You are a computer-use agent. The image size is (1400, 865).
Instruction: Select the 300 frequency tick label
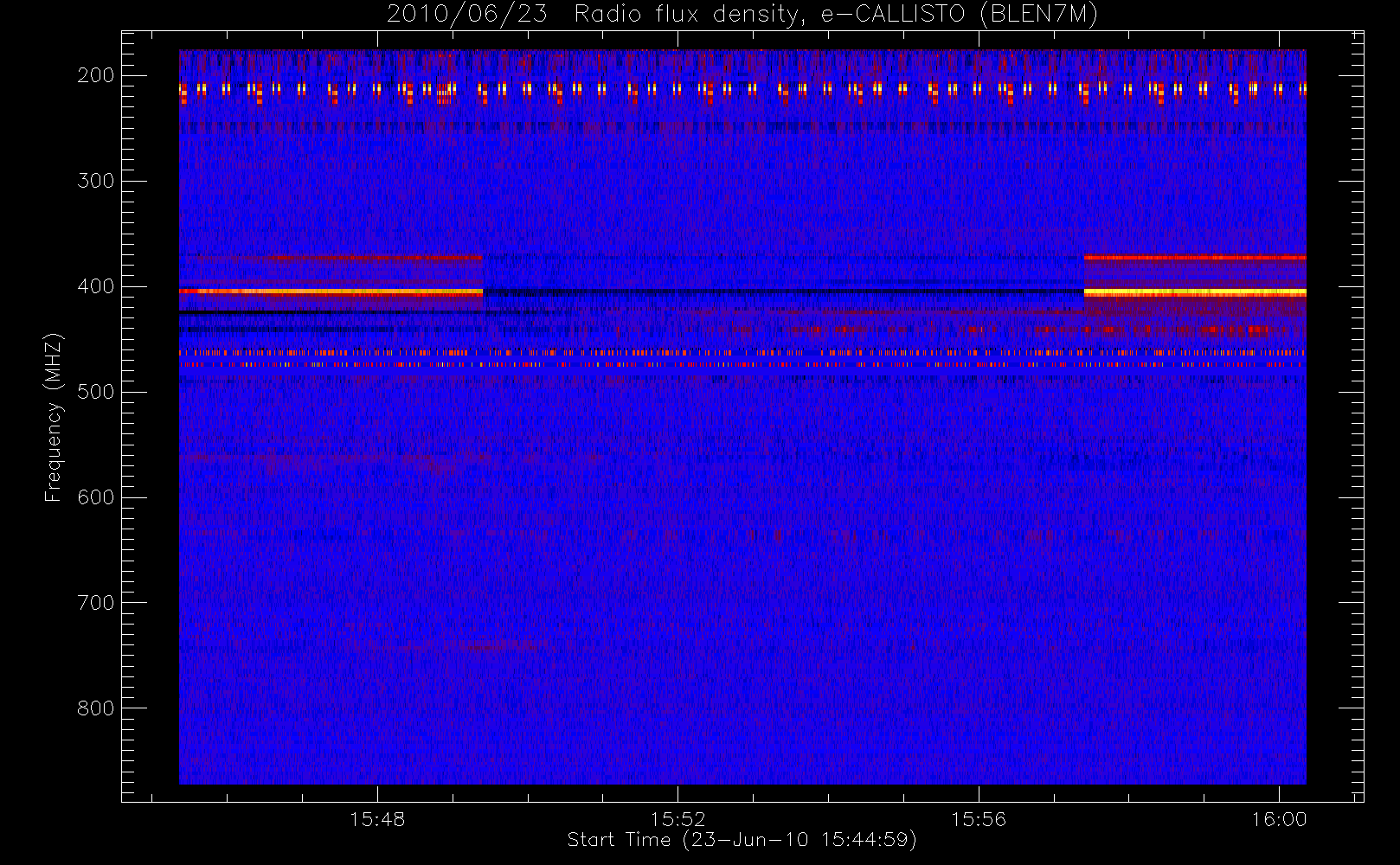(x=96, y=181)
